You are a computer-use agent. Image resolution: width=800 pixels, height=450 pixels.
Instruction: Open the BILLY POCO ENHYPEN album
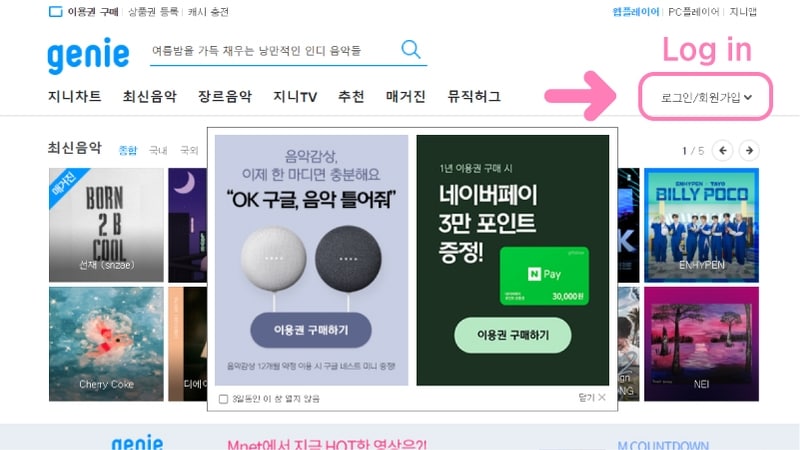(x=701, y=225)
